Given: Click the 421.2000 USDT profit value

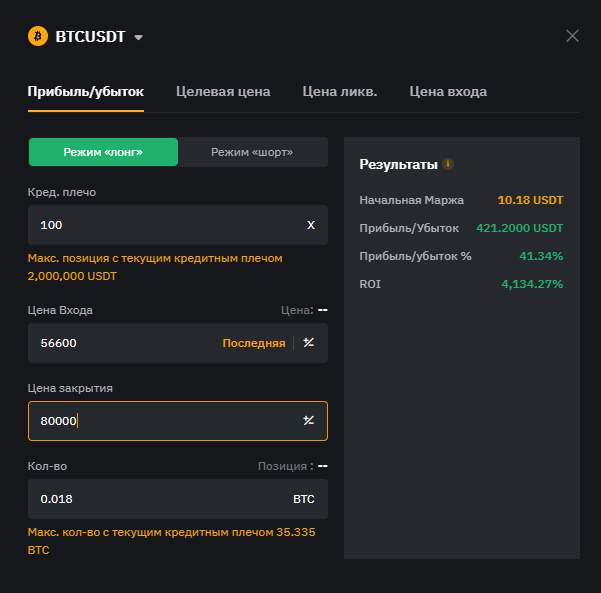Looking at the screenshot, I should (x=519, y=228).
